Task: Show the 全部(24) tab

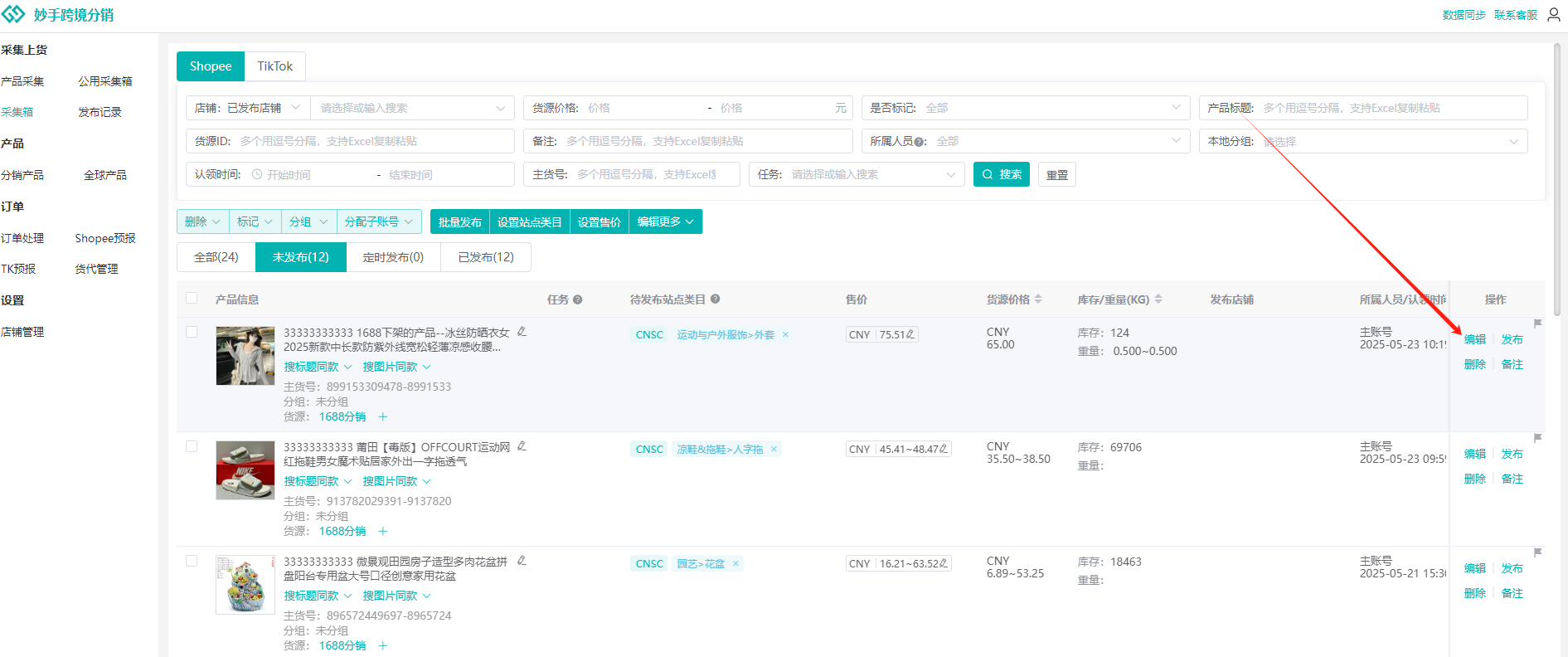Action: [216, 257]
